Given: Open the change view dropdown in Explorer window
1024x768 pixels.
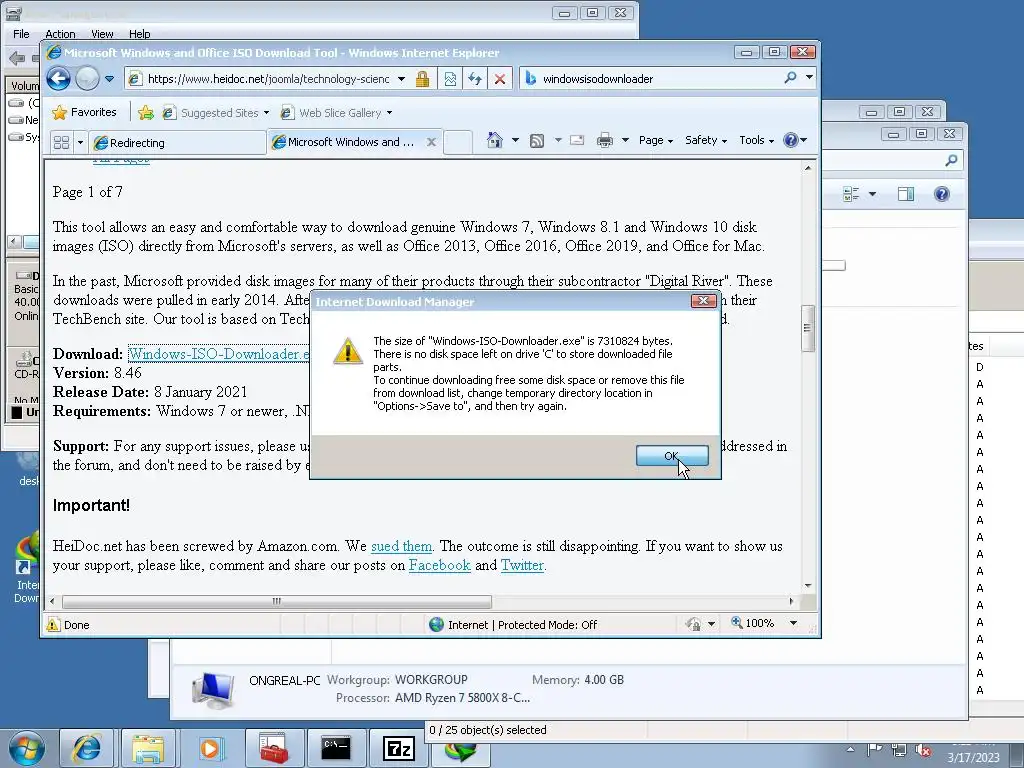Looking at the screenshot, I should pos(872,194).
